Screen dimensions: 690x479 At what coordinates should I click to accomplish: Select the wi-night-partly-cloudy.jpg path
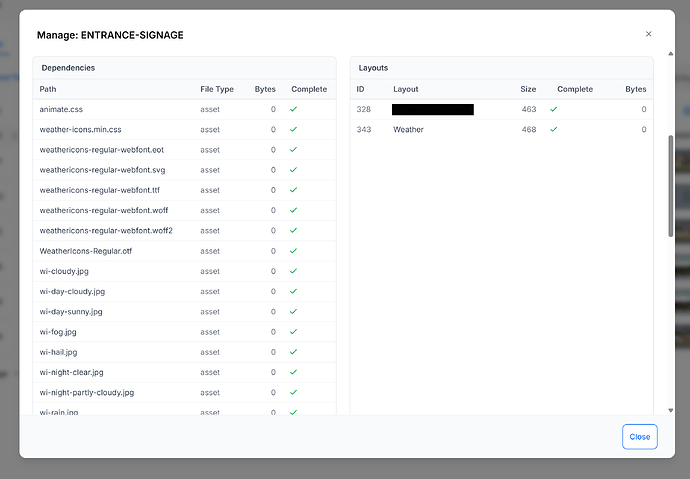87,392
